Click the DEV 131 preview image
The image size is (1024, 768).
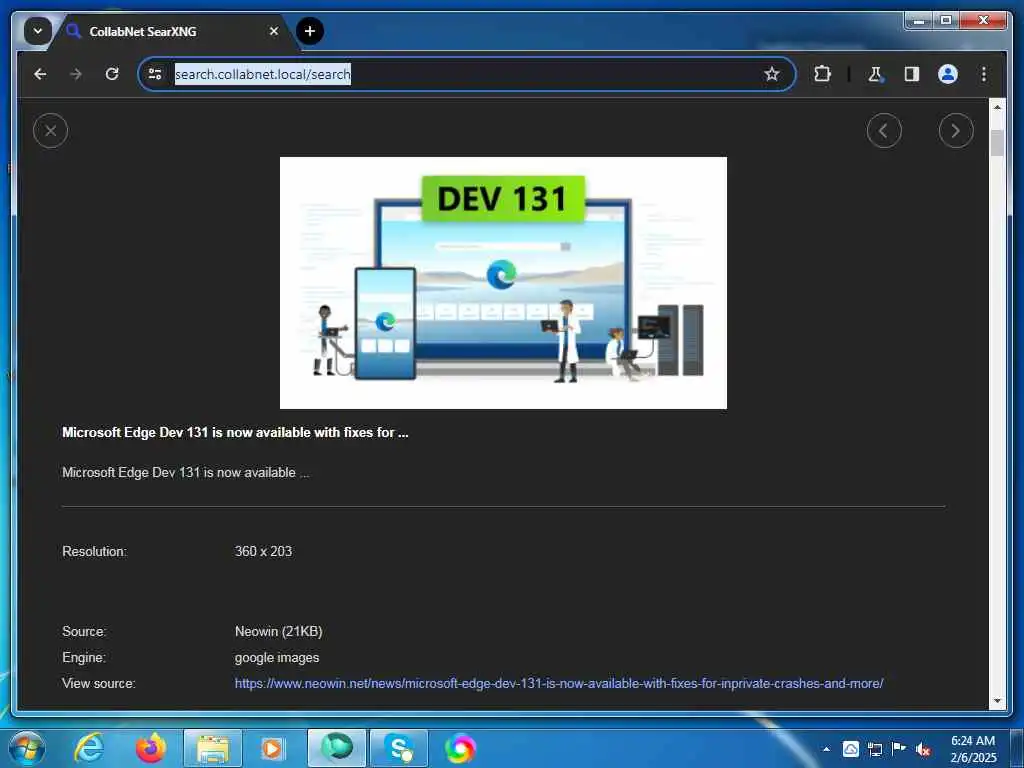coord(503,283)
